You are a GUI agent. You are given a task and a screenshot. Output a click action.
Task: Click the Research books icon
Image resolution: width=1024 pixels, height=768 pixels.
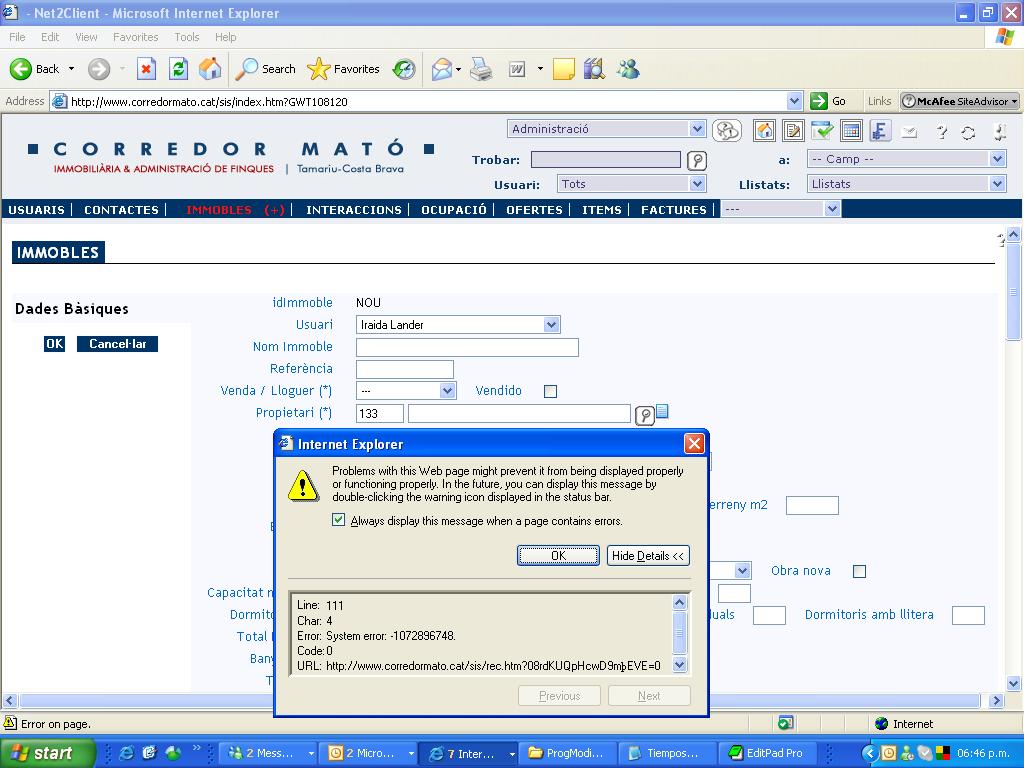point(594,69)
